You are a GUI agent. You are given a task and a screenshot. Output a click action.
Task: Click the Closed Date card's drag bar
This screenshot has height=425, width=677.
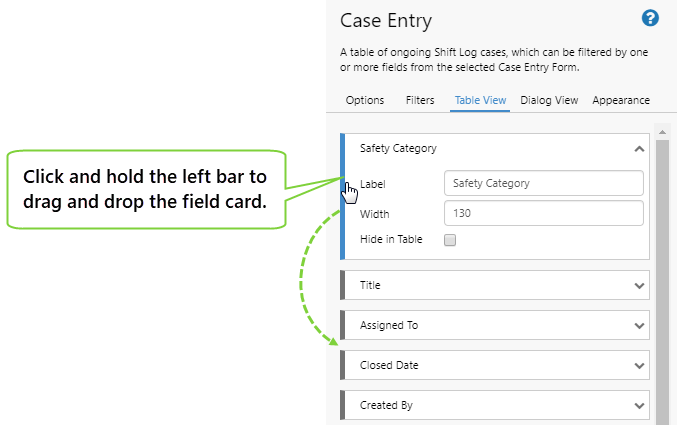[x=343, y=365]
